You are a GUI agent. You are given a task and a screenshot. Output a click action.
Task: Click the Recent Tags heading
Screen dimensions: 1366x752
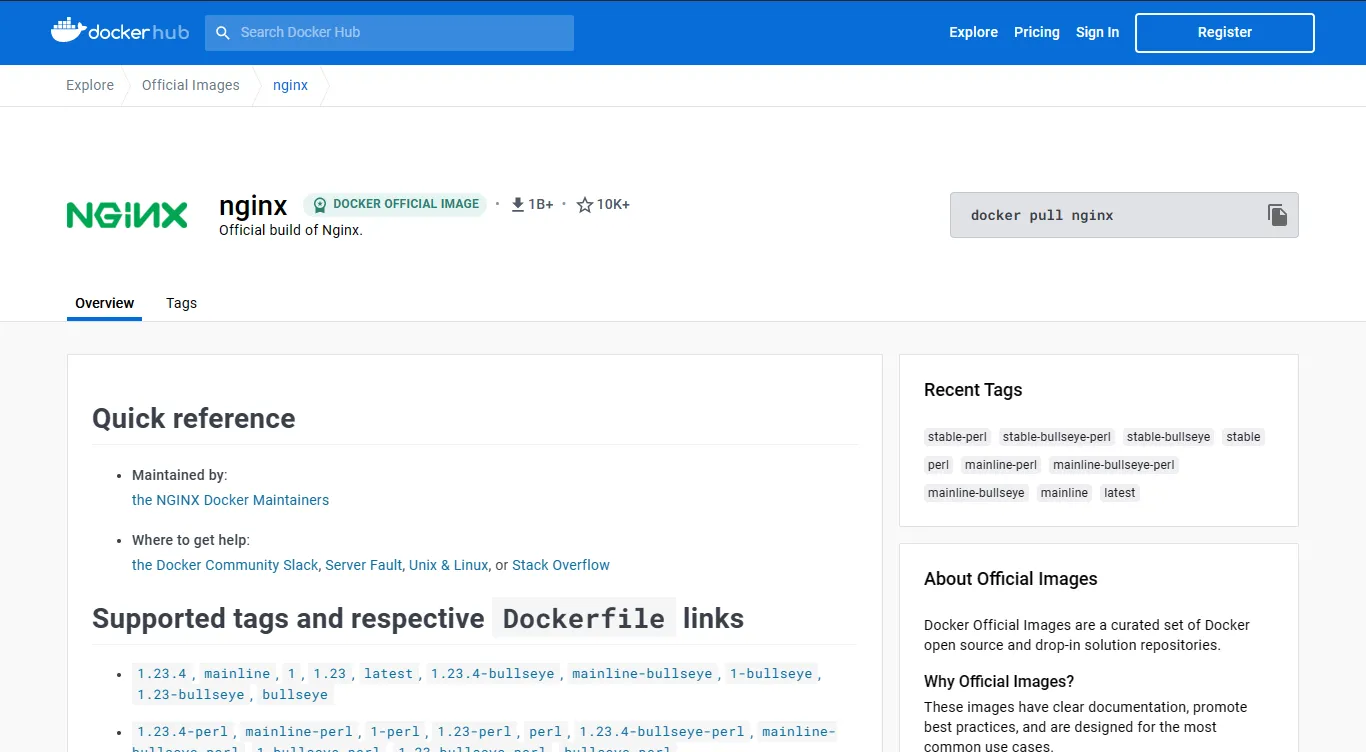click(973, 390)
